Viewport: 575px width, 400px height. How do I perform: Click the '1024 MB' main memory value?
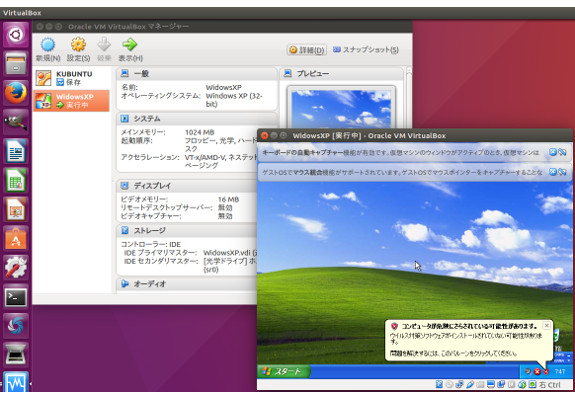[x=199, y=132]
